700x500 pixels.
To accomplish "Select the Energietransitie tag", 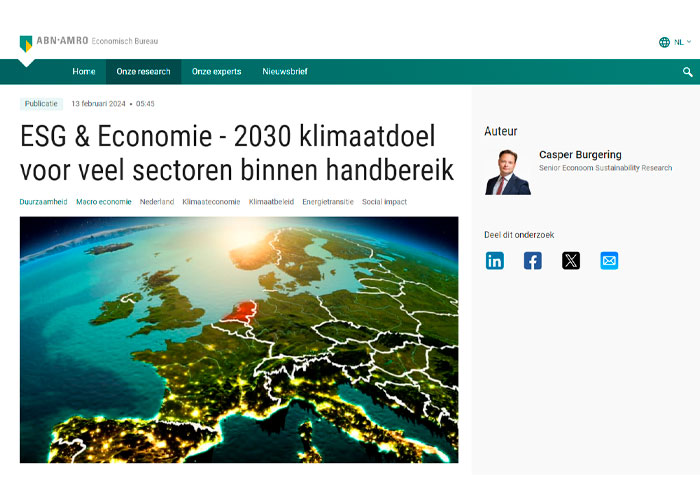I will click(x=328, y=202).
